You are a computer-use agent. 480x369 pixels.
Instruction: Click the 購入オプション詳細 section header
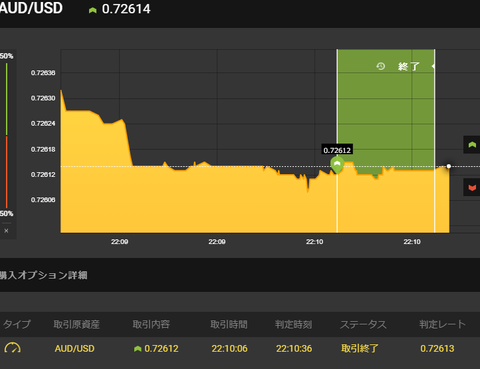(43, 275)
